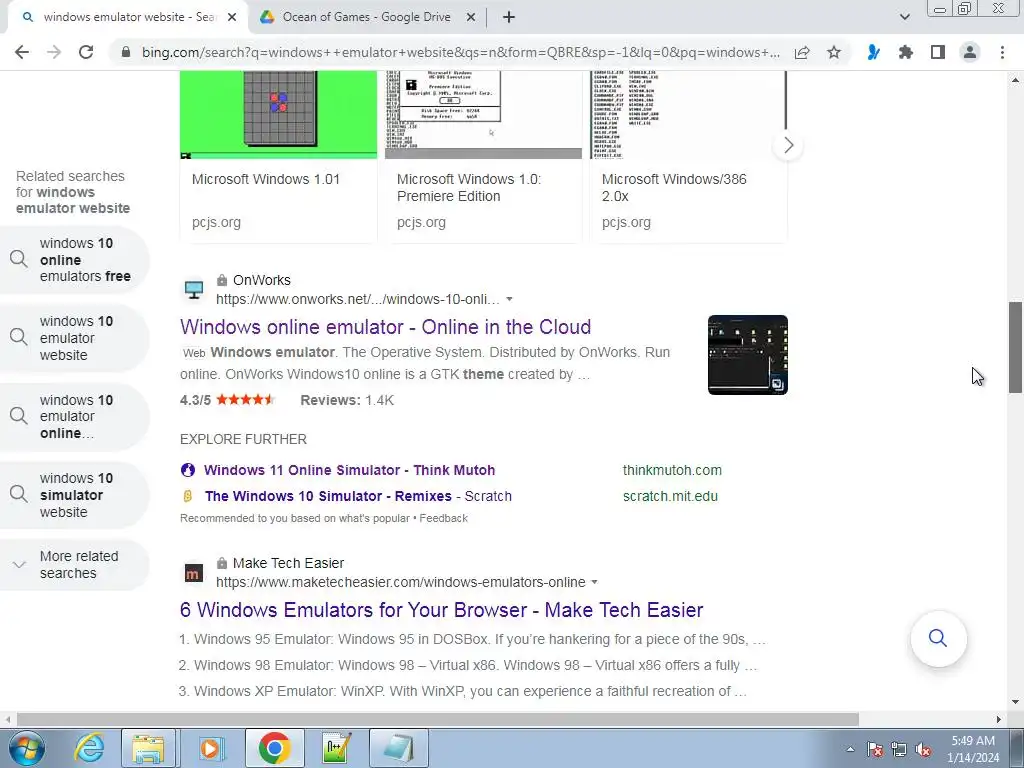The height and width of the screenshot is (768, 1024).
Task: Open the Chrome three-dot menu
Action: tap(1002, 52)
